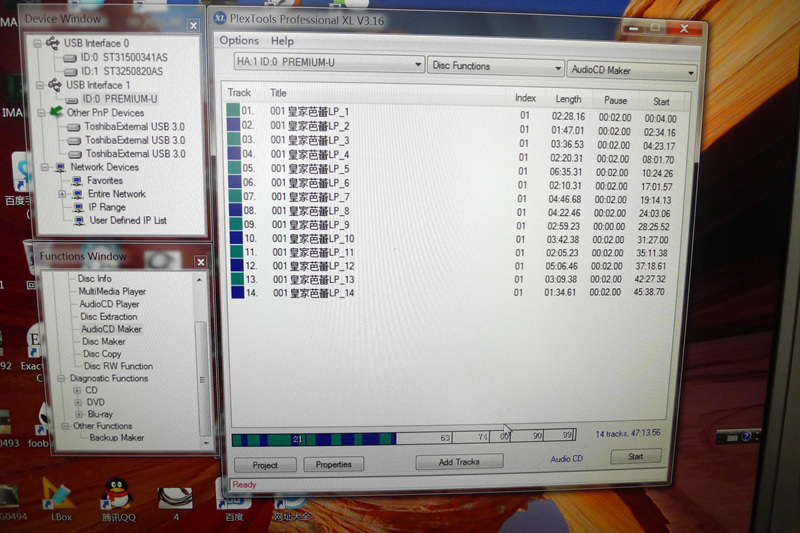Select track 03 row 皇家芭蕾LP_3
The height and width of the screenshot is (533, 800).
pyautogui.click(x=452, y=142)
